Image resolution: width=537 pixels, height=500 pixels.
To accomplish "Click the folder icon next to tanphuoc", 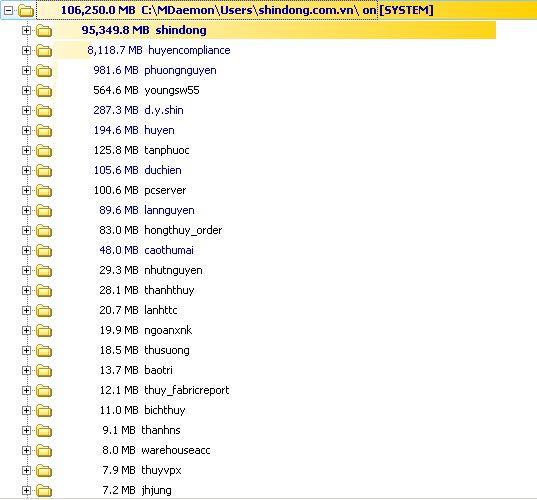I will pos(44,151).
